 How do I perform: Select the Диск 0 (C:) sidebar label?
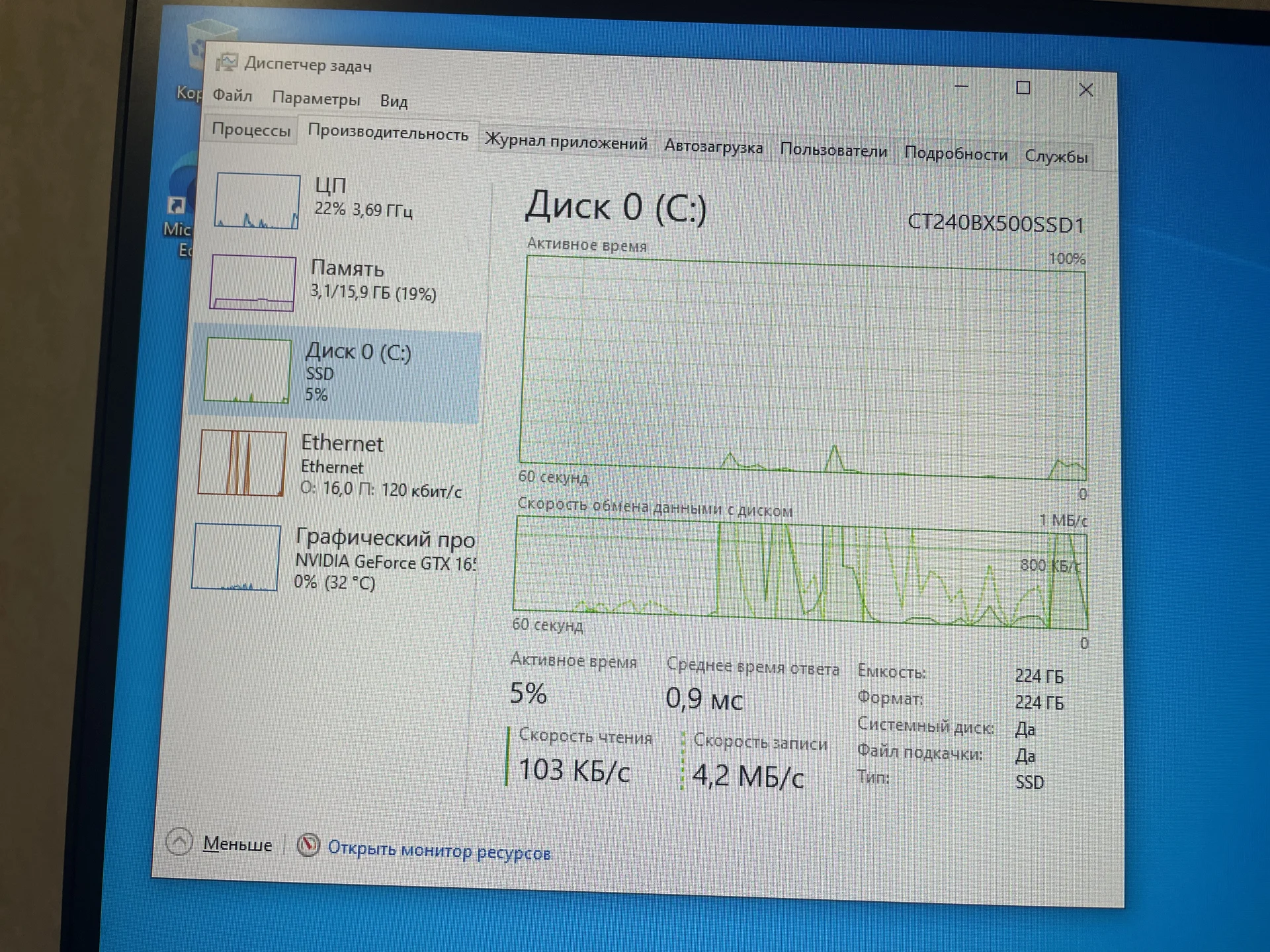[359, 351]
